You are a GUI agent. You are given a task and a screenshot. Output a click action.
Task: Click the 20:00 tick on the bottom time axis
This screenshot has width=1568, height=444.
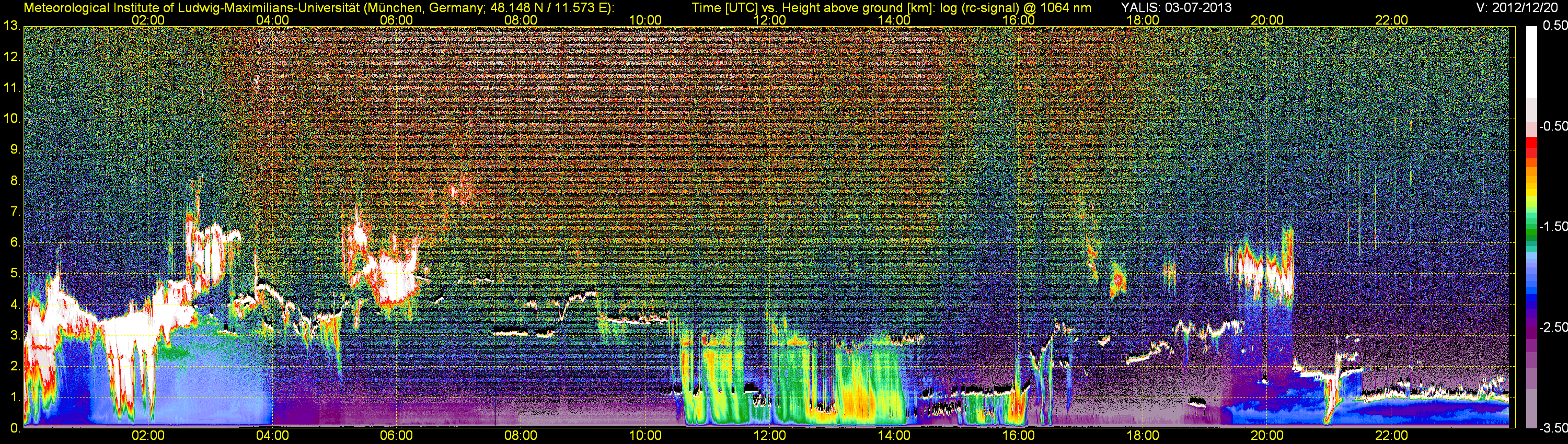coord(1267,436)
